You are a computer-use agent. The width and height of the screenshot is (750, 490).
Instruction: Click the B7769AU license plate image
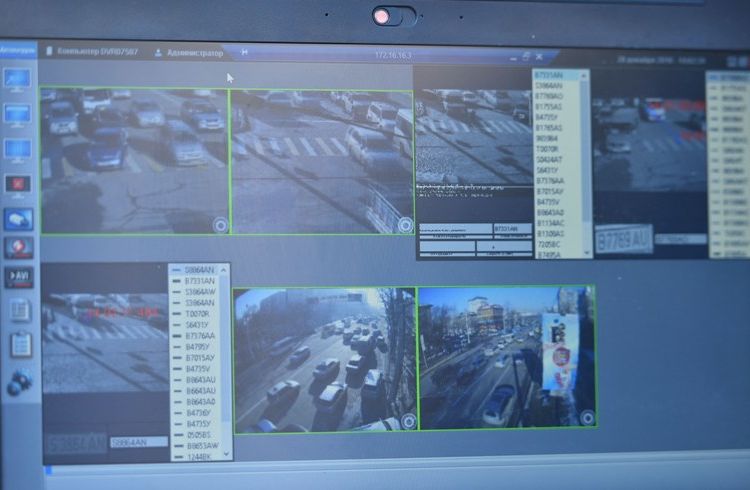623,239
